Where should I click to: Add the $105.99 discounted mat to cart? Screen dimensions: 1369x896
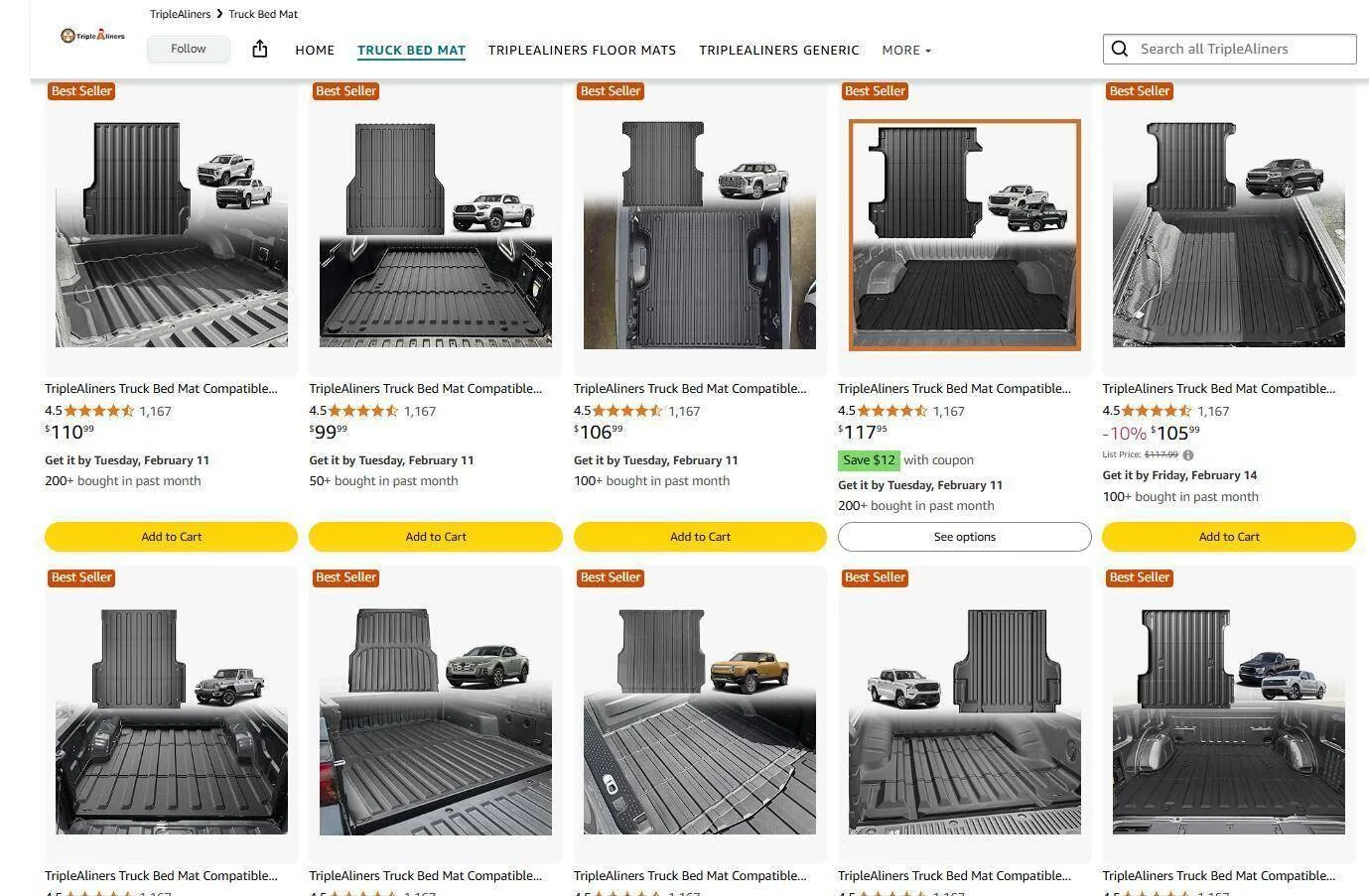pos(1229,537)
